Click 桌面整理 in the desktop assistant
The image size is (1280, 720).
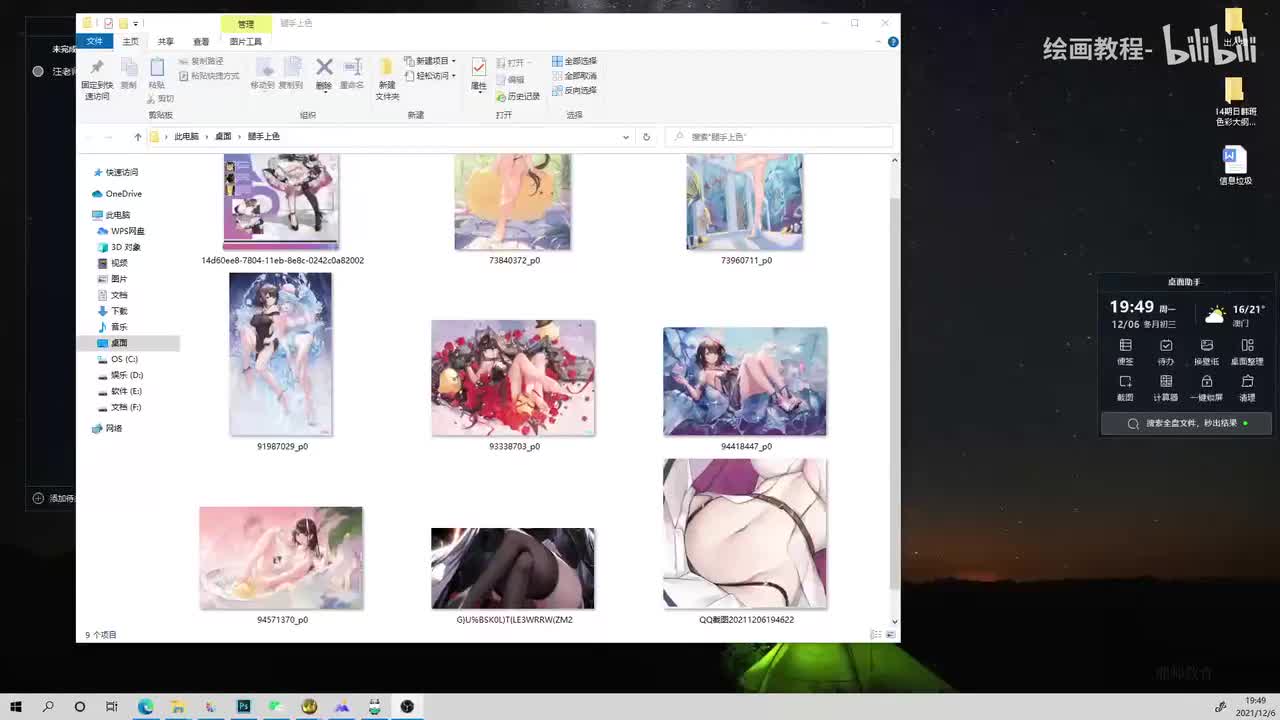pyautogui.click(x=1247, y=351)
